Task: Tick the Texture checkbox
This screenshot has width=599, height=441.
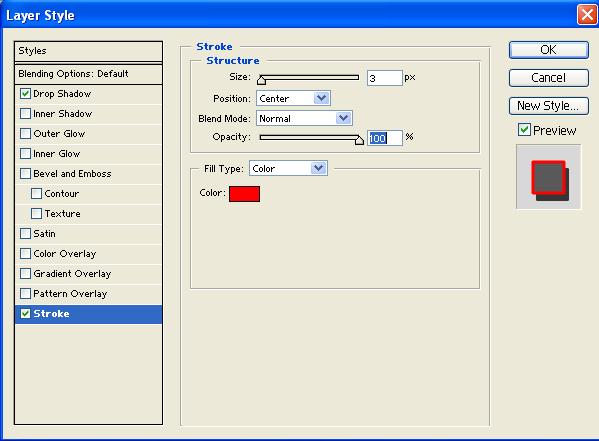Action: (x=36, y=213)
